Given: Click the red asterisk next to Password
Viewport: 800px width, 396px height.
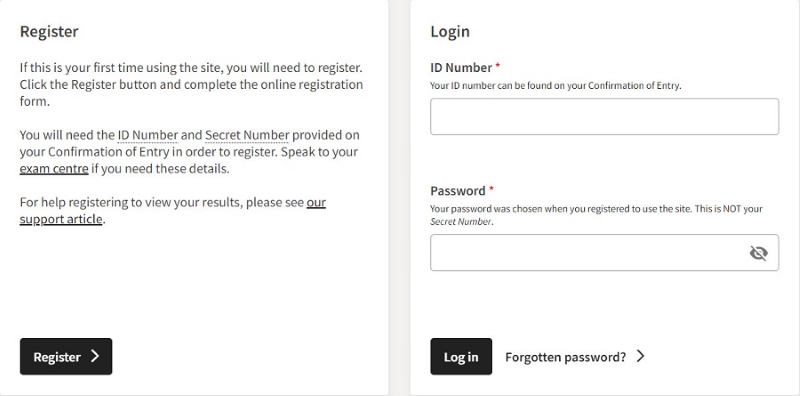Looking at the screenshot, I should (x=492, y=189).
